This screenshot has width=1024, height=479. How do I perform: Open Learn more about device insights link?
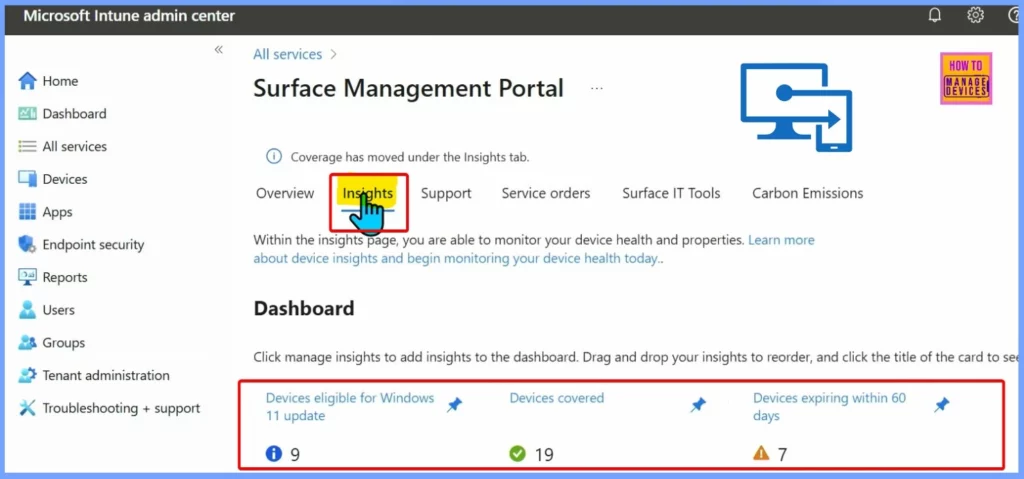point(534,249)
